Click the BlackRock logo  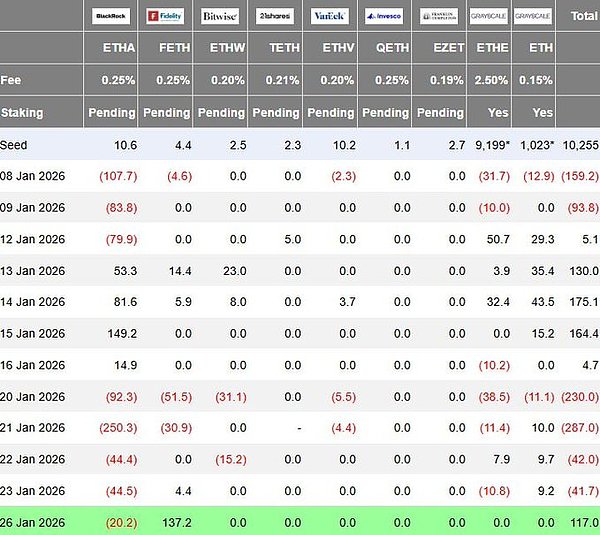pos(111,16)
